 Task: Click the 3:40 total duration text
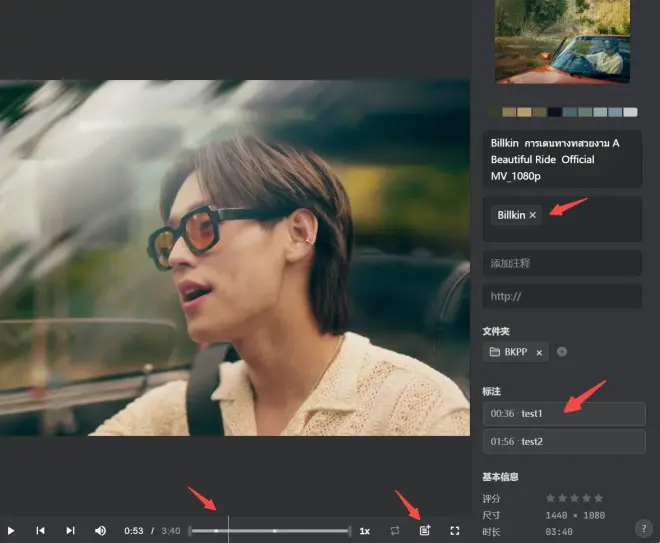[x=170, y=531]
